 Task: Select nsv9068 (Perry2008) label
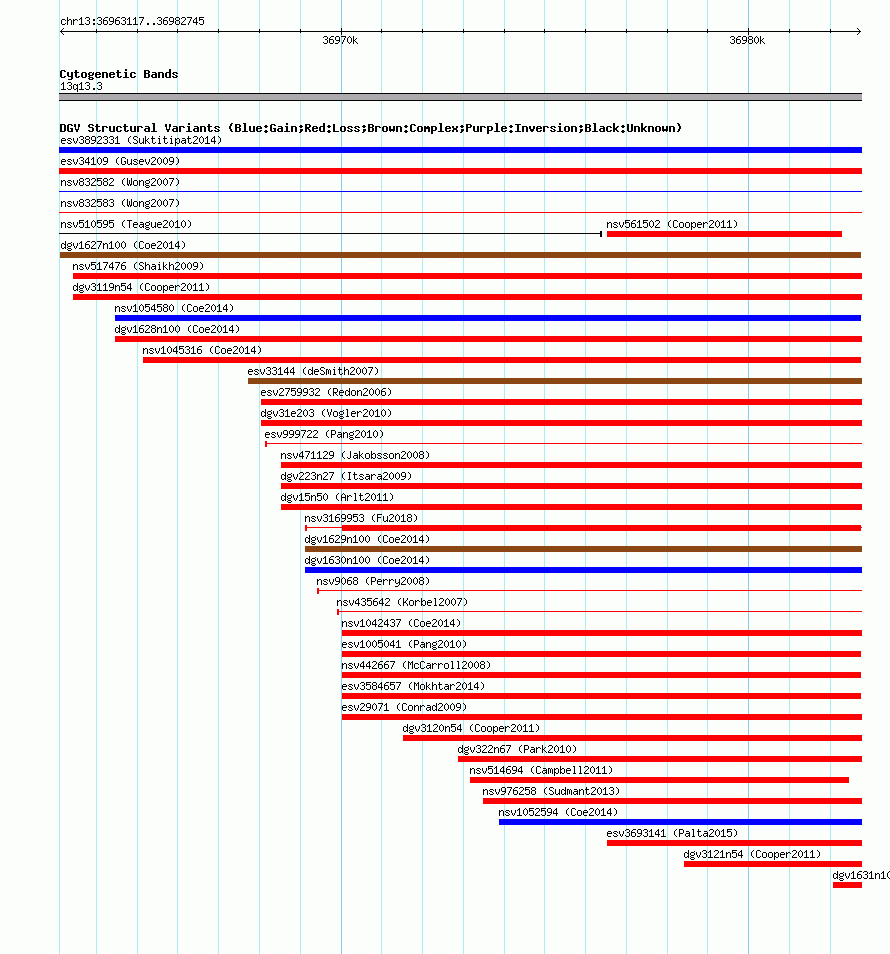pos(373,581)
